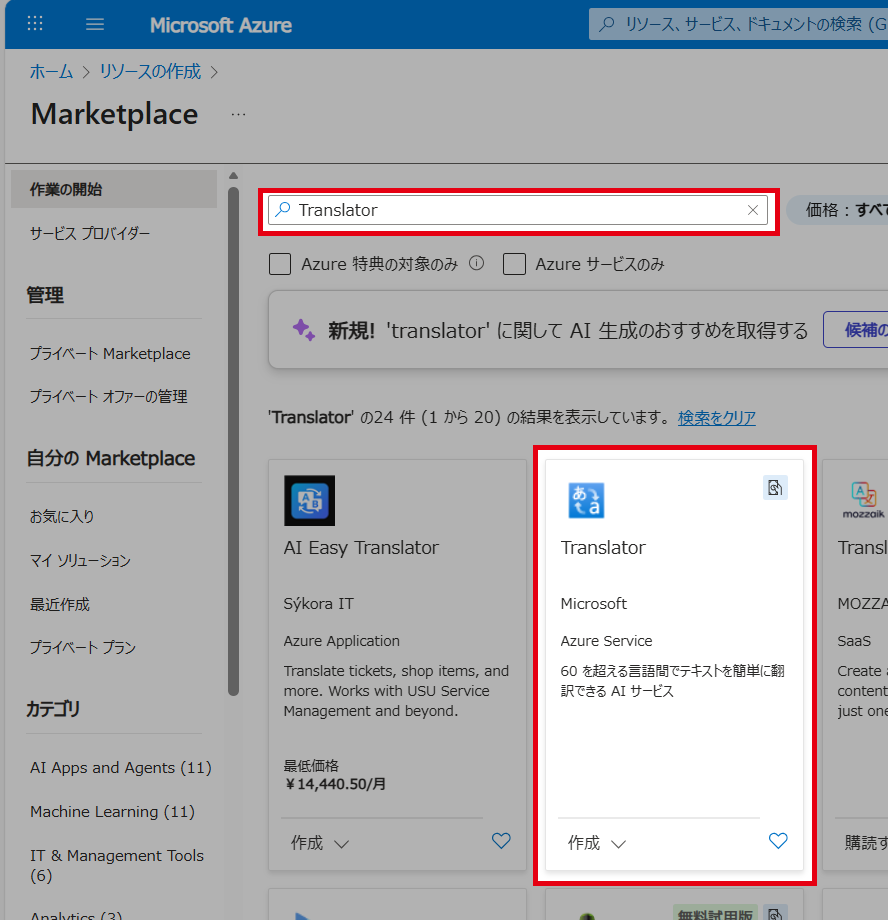Enable the Azure 特典の対象のみ checkbox

click(281, 264)
